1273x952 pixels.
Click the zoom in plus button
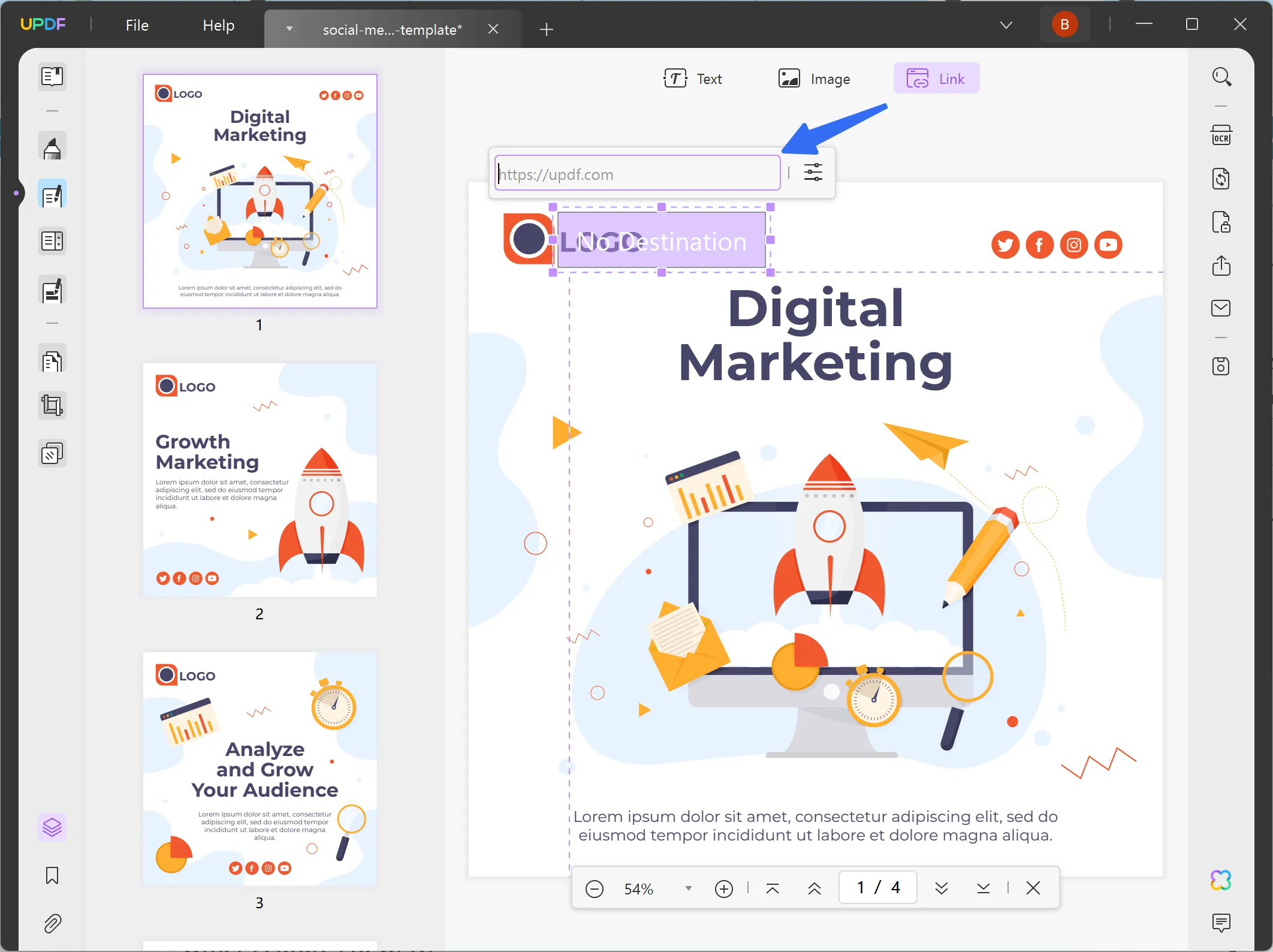[724, 888]
